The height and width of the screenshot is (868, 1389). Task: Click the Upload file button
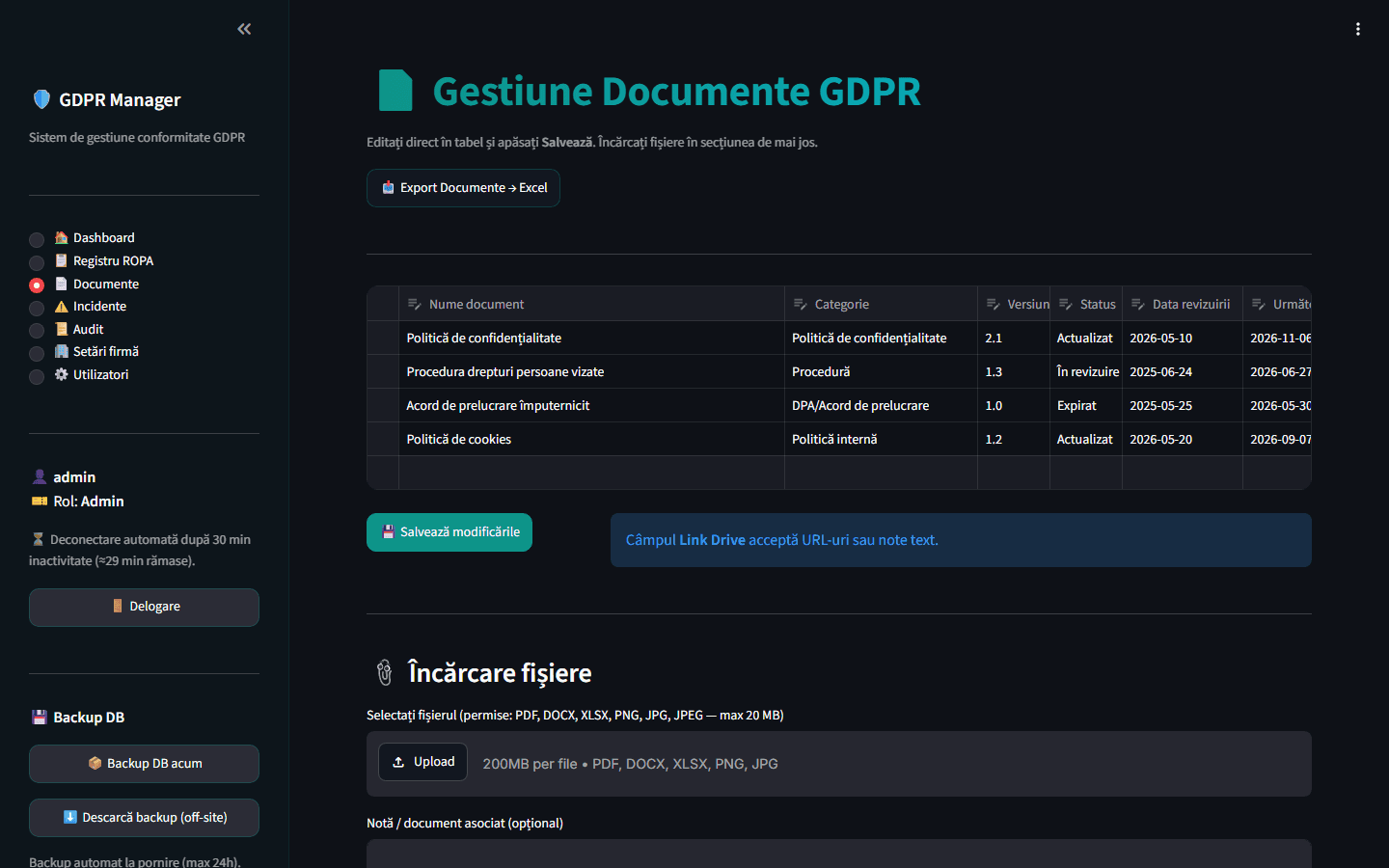[422, 762]
